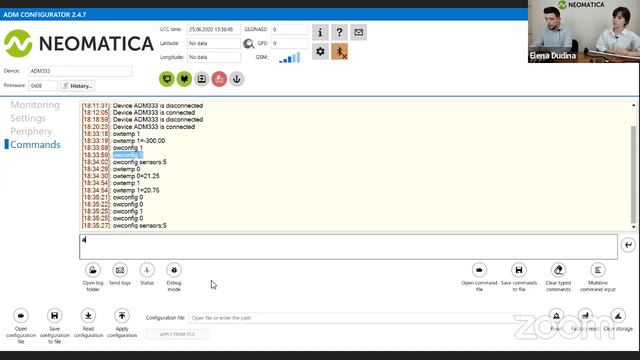Select highlighted log entry 'owconfig 0' at 18:33:59

pos(128,155)
